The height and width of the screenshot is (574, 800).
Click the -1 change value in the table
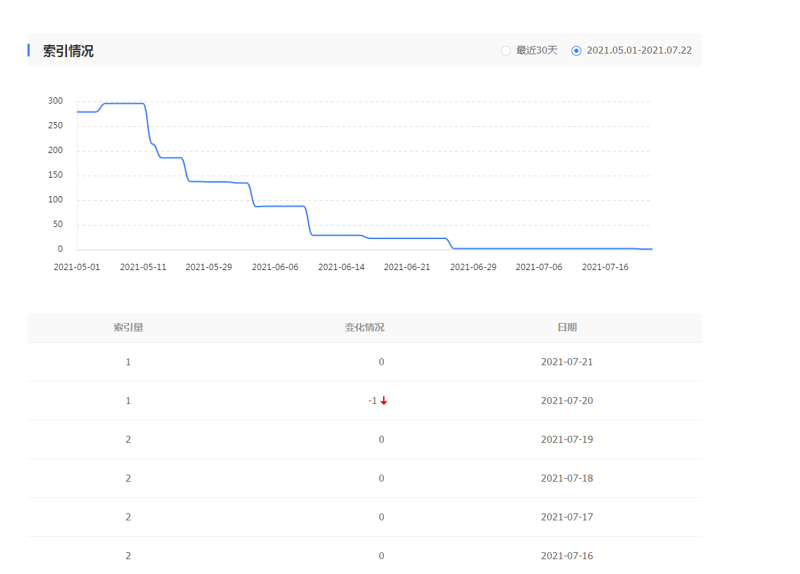372,401
